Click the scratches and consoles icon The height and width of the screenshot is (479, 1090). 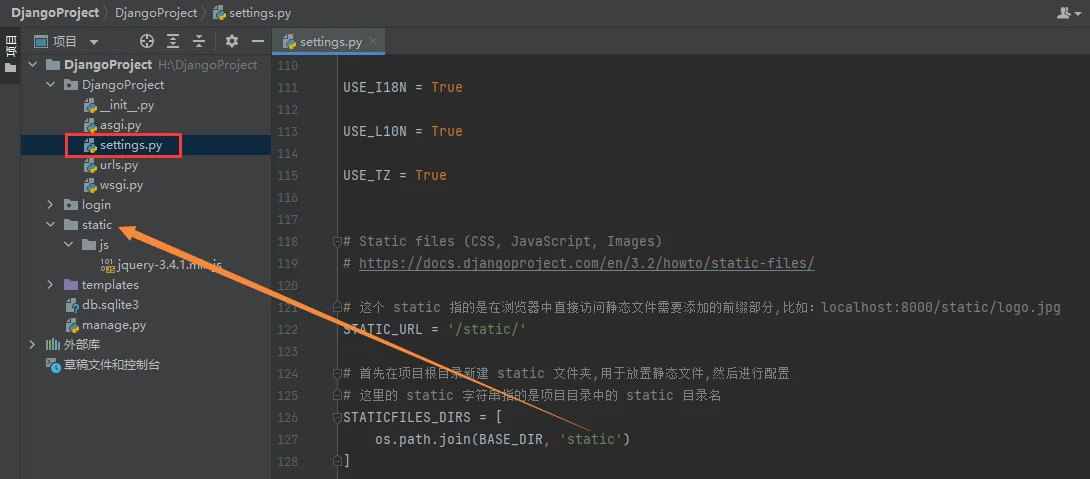(53, 365)
